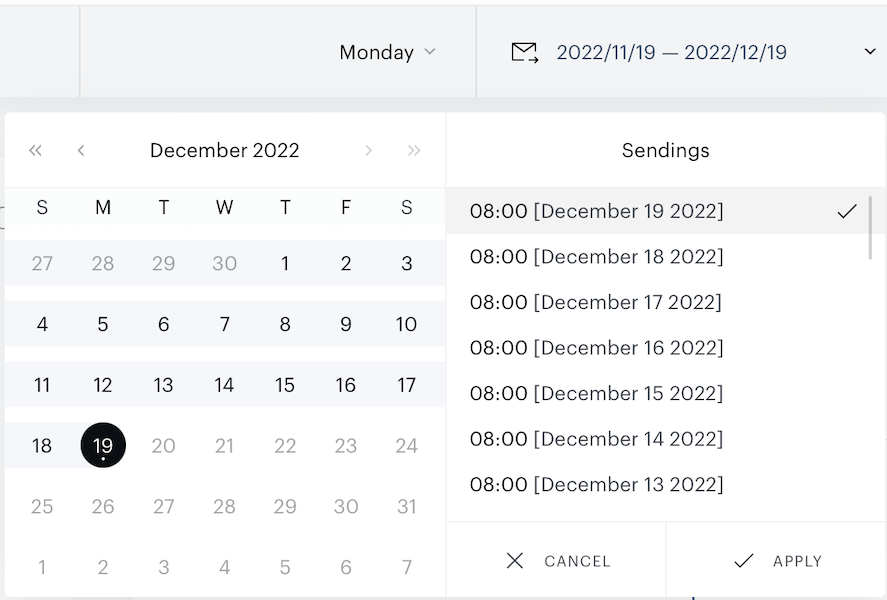Open the 2022/11/19 — 2022/12/19 range selector
The image size is (887, 600).
(x=671, y=53)
